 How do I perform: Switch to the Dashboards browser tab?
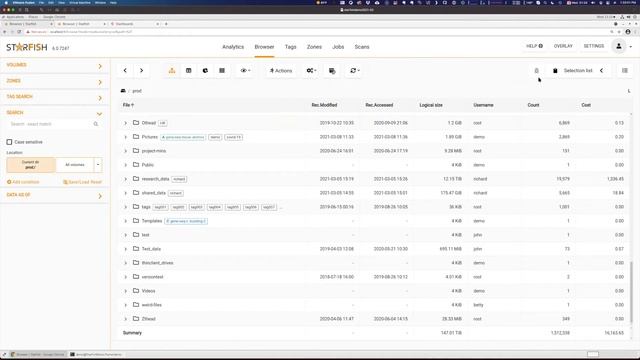pyautogui.click(x=135, y=24)
